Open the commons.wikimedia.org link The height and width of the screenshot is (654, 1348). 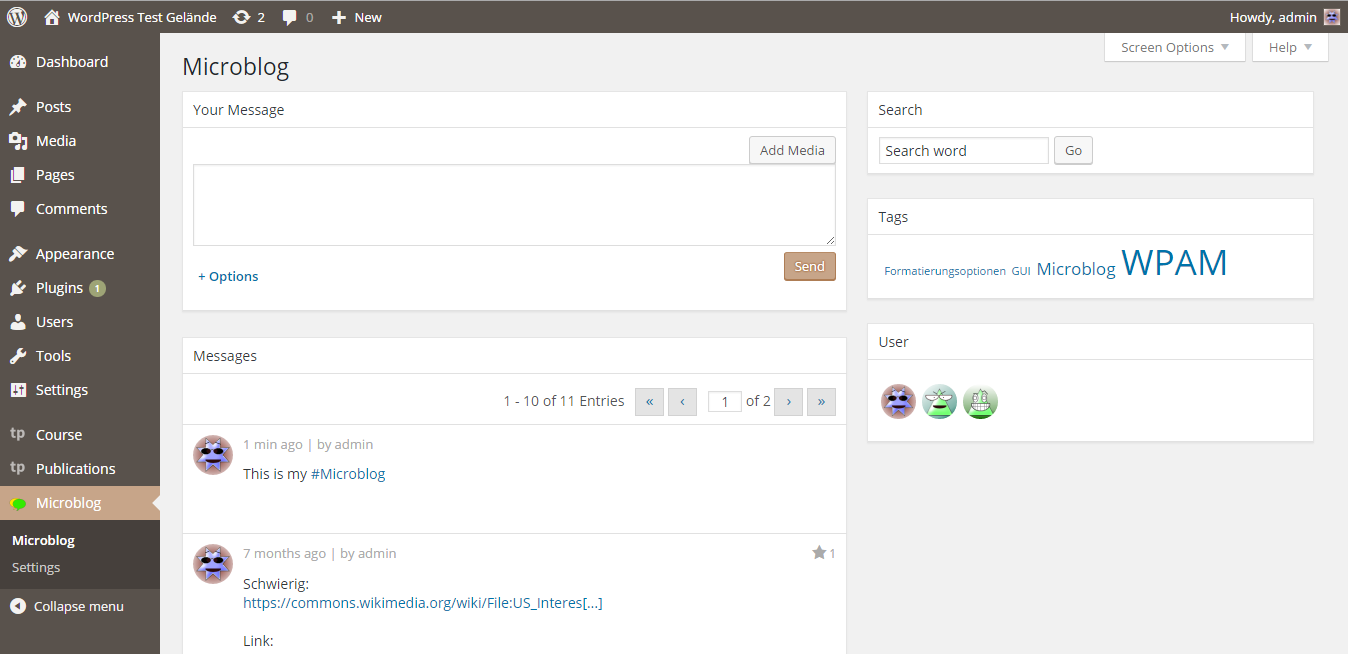click(423, 603)
